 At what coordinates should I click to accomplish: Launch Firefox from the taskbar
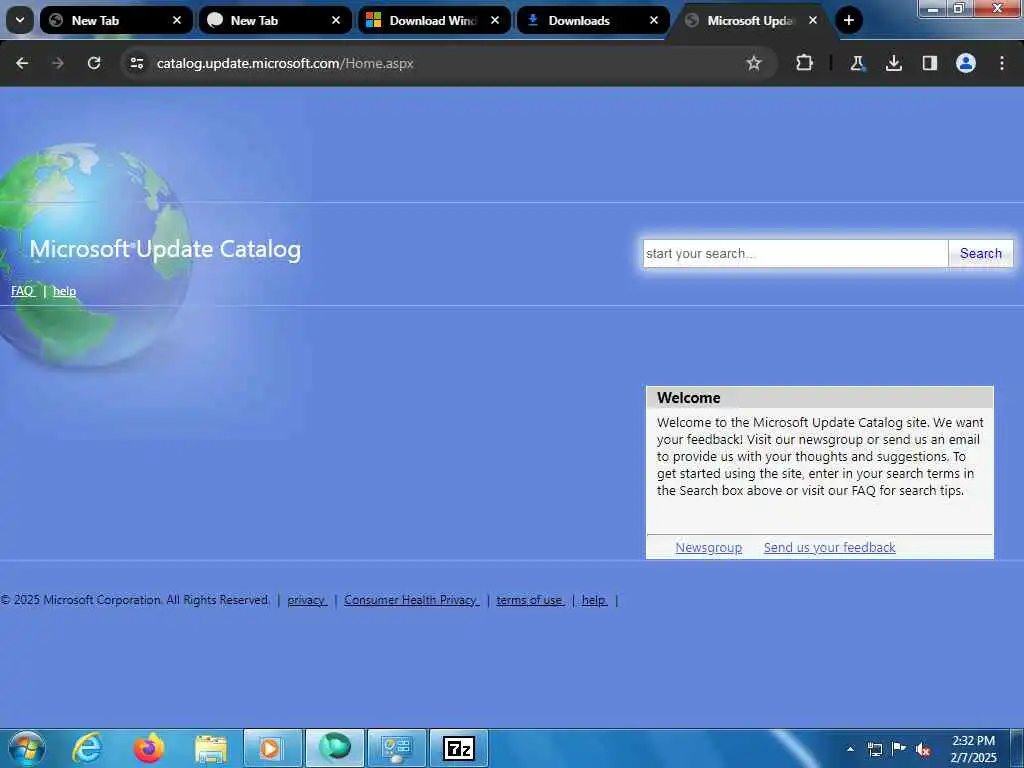(149, 748)
